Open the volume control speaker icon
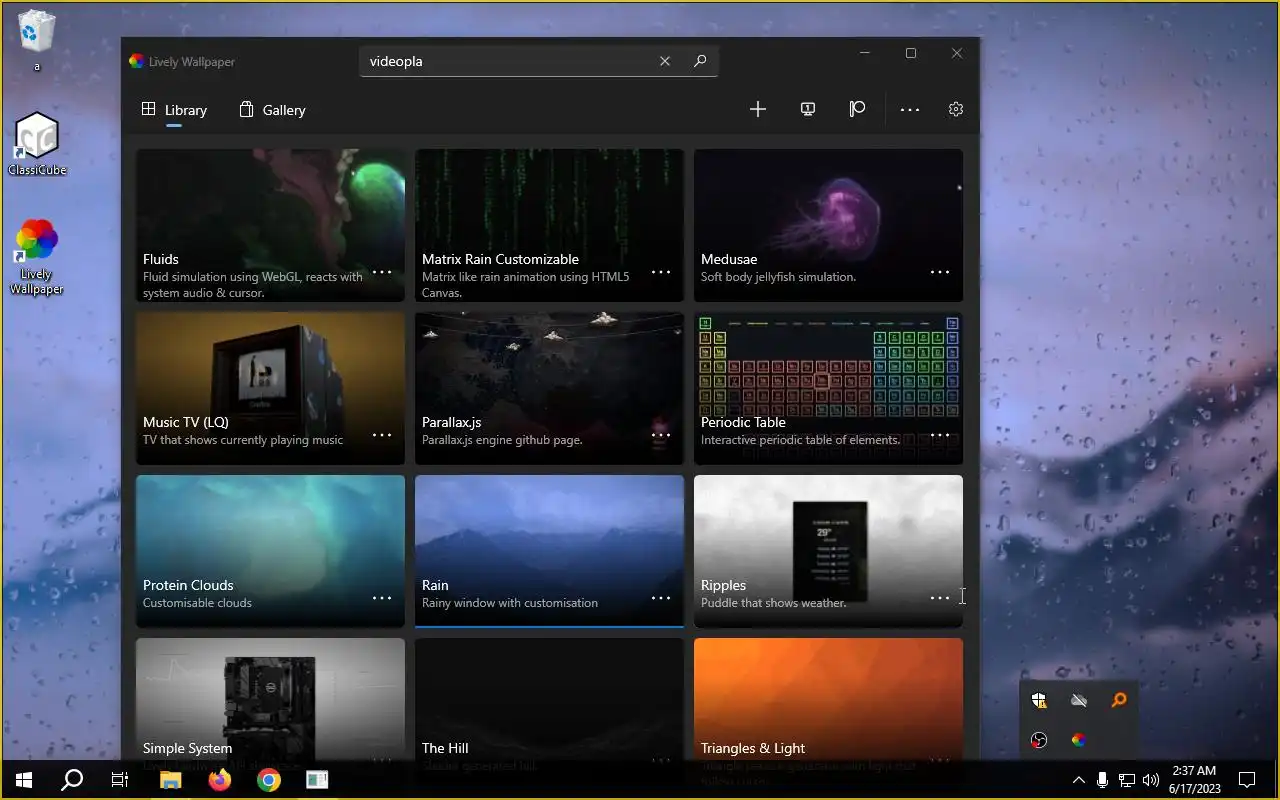The image size is (1280, 800). [1151, 780]
